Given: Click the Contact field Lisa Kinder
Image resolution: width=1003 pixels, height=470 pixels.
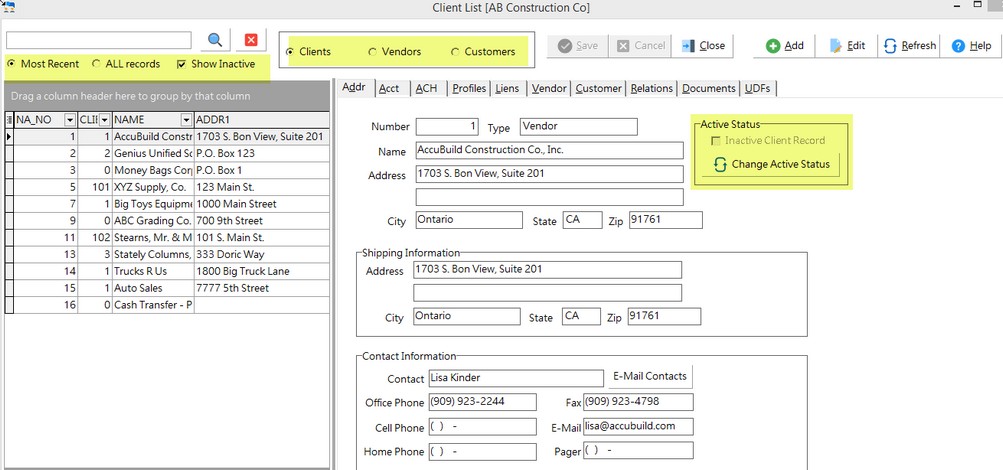Looking at the screenshot, I should [x=516, y=378].
